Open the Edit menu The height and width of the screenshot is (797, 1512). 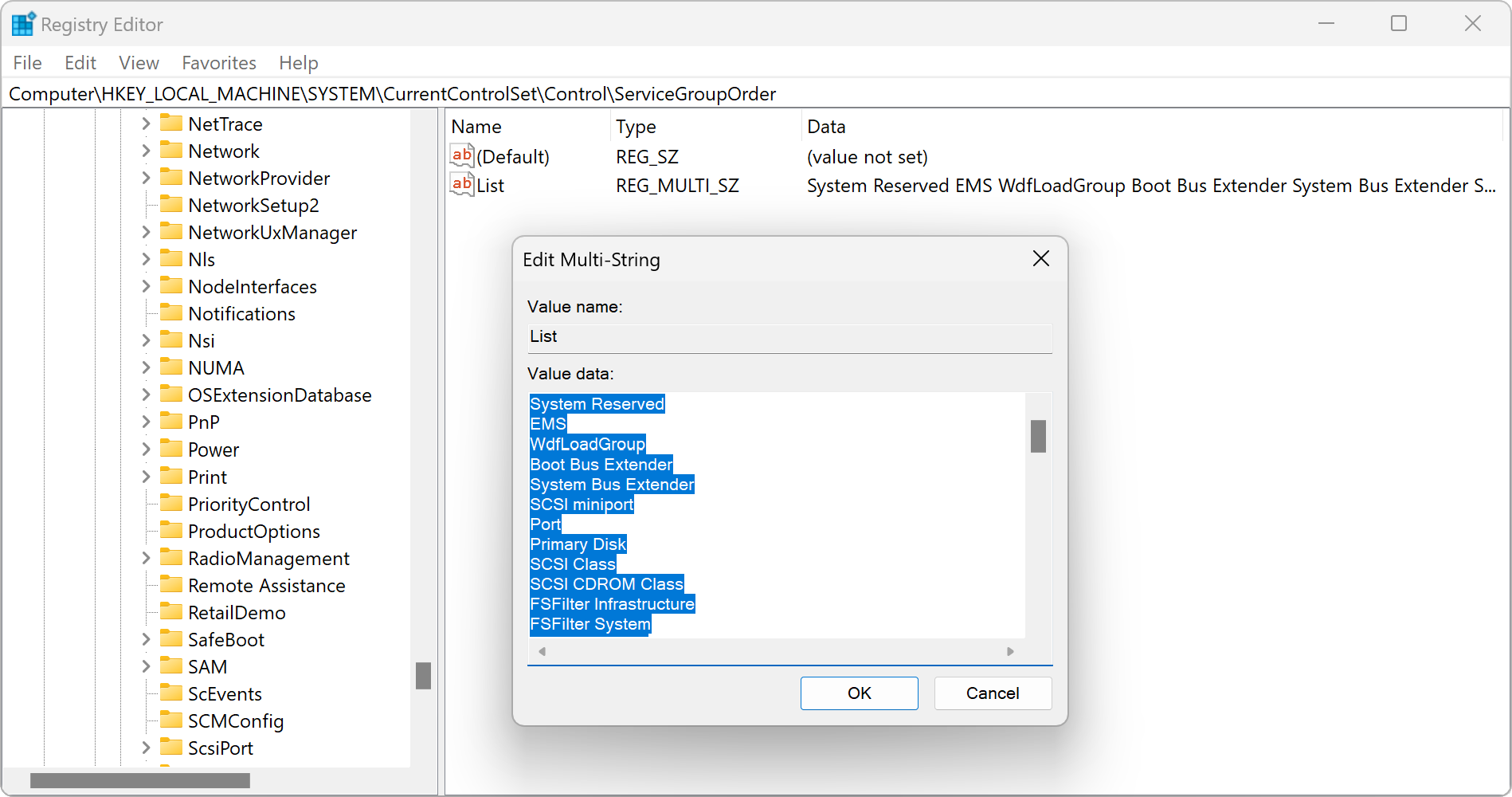coord(80,63)
